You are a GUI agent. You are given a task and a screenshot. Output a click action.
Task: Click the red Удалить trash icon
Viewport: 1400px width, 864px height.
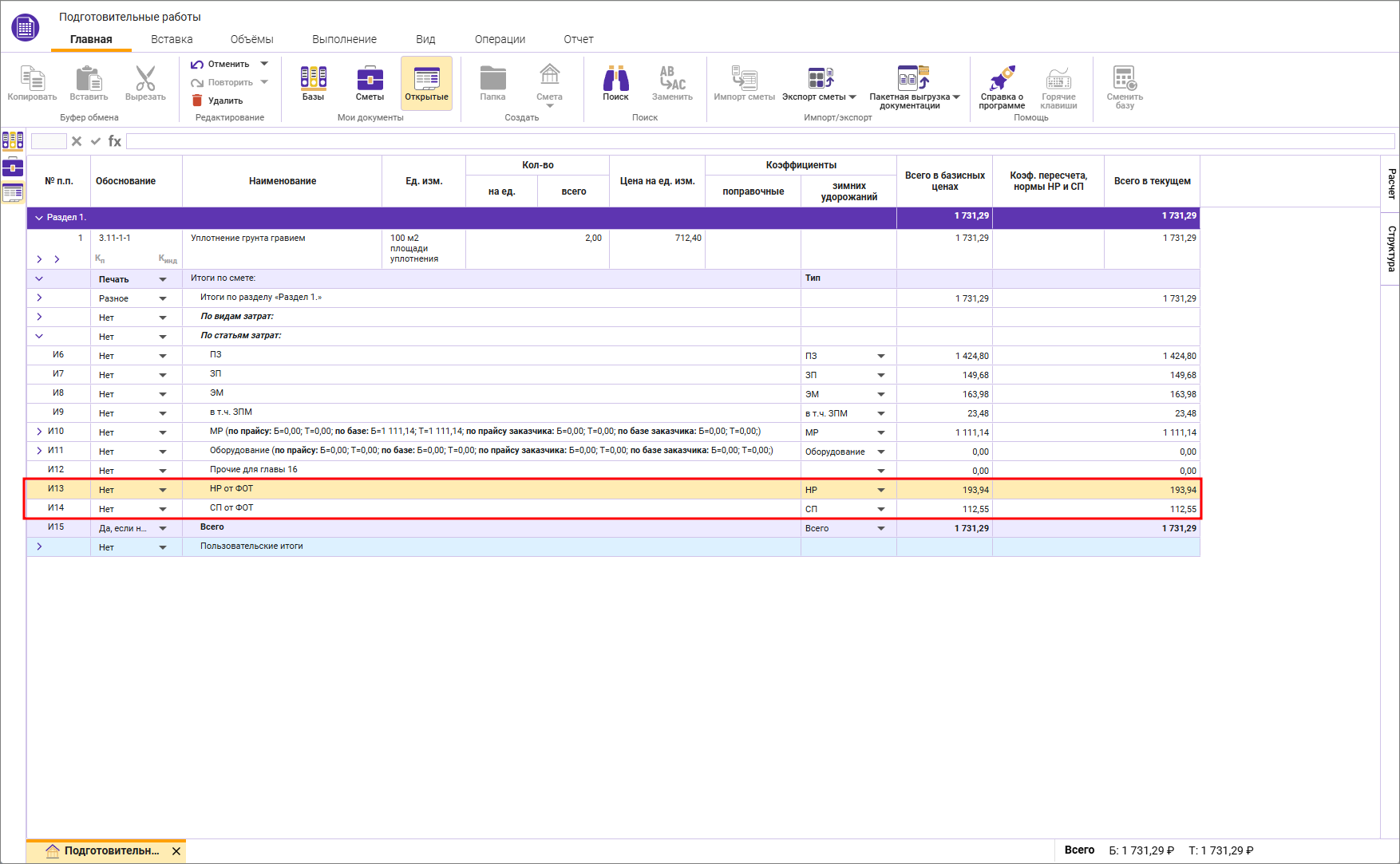point(197,101)
